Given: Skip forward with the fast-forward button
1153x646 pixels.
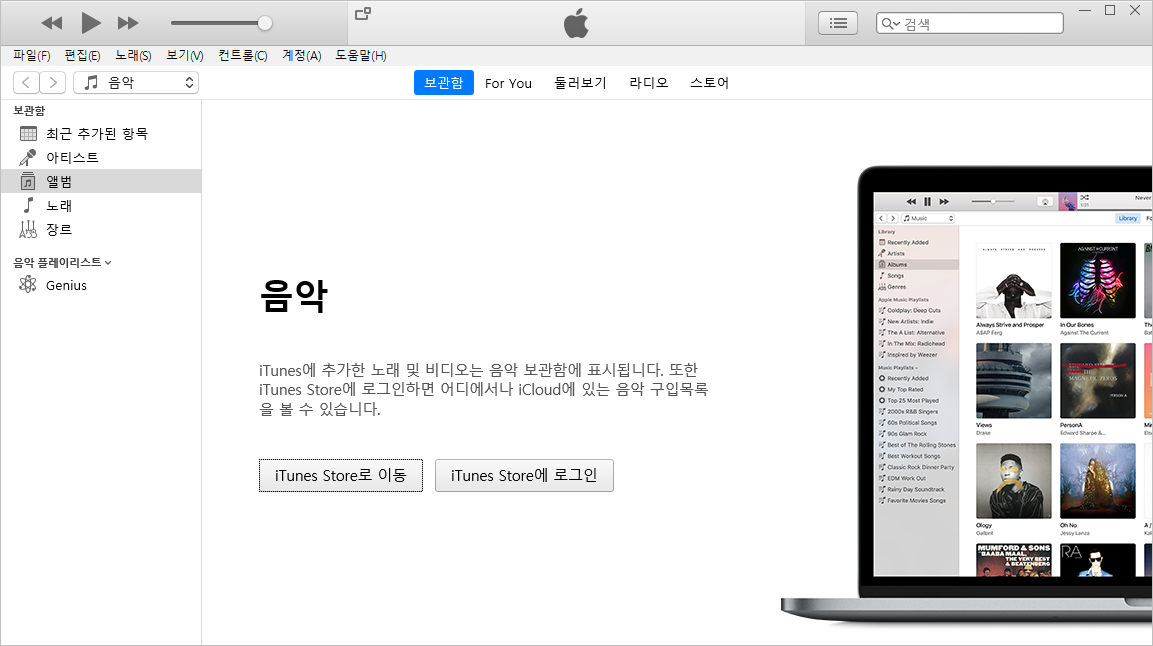Looking at the screenshot, I should click(x=128, y=23).
